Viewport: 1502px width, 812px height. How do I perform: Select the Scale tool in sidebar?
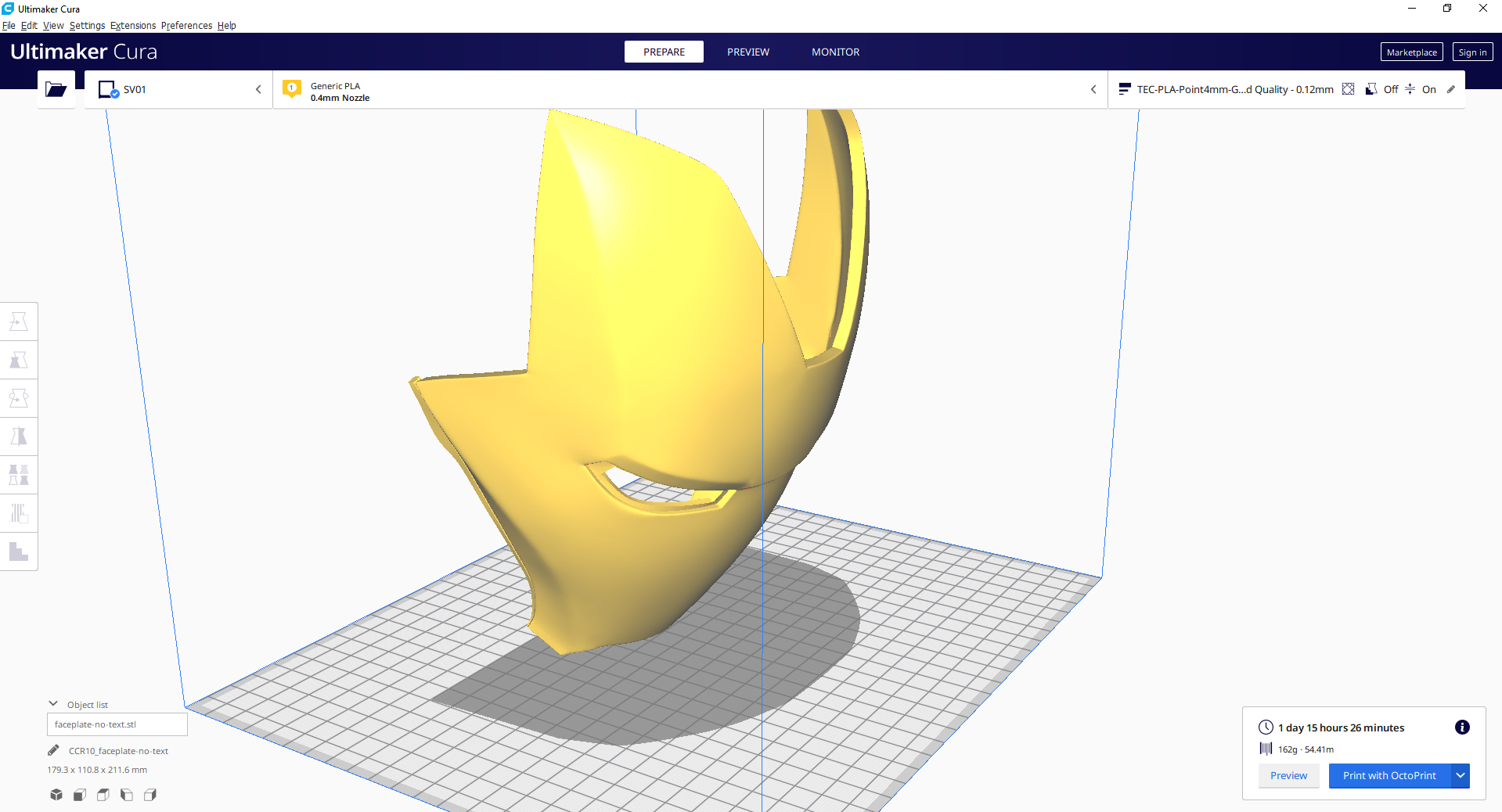[x=19, y=360]
